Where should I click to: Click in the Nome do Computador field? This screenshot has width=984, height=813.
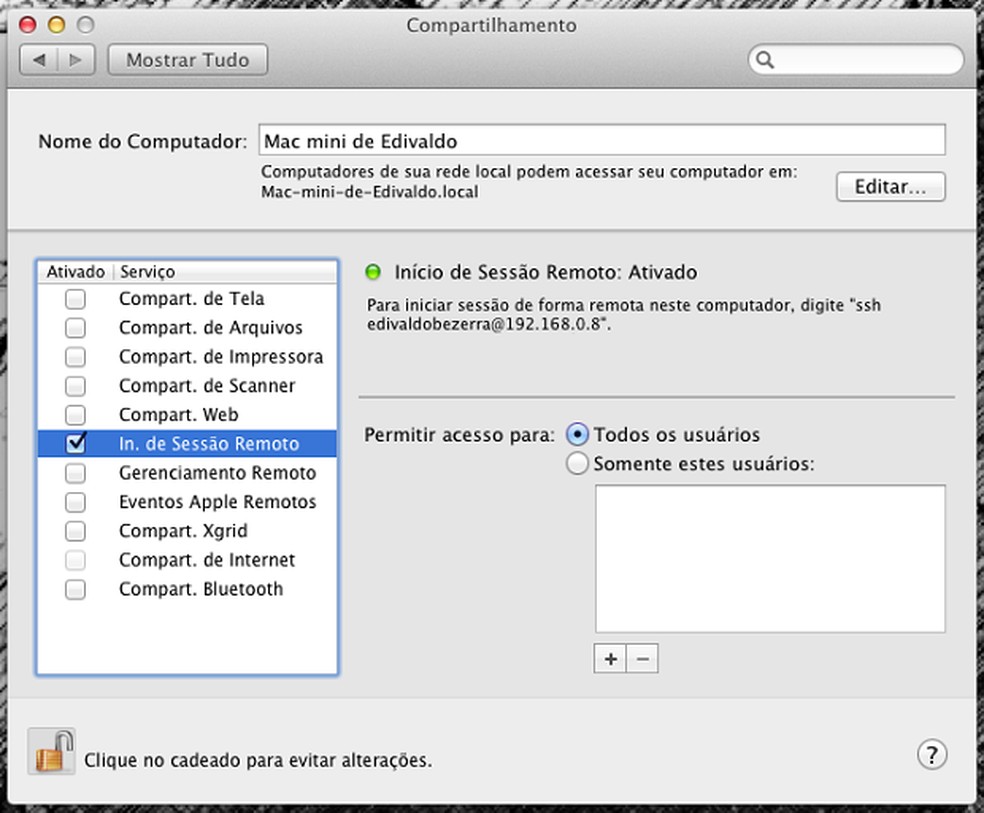(602, 140)
